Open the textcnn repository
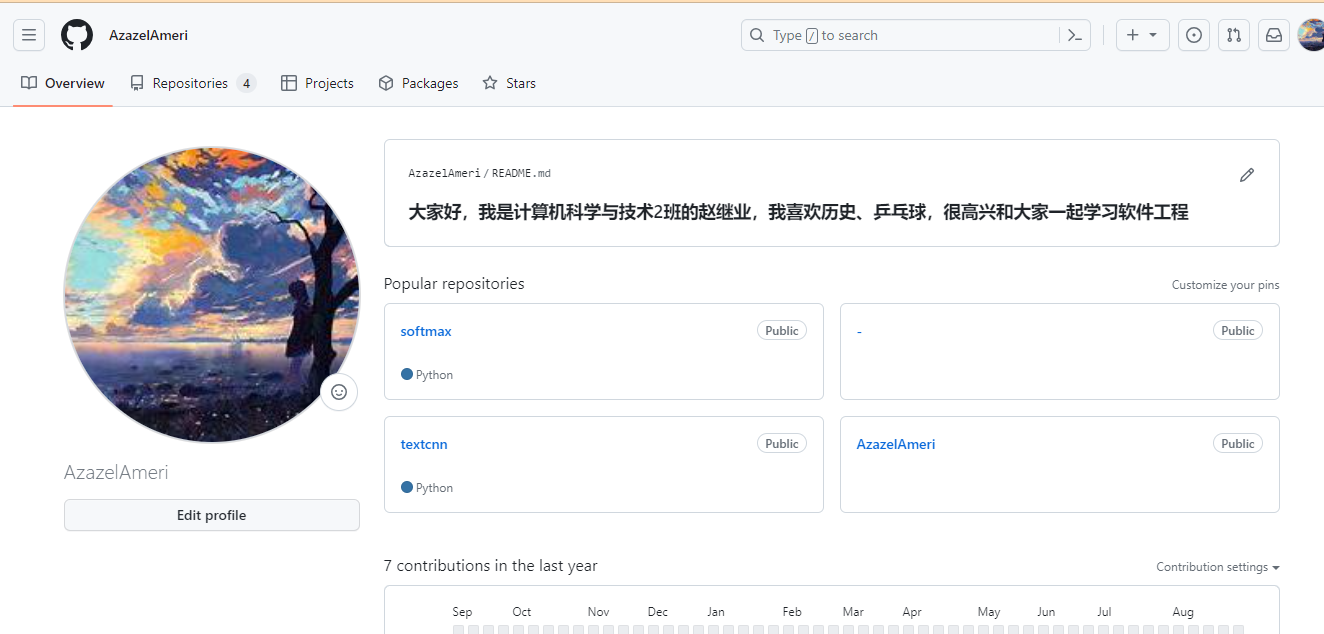This screenshot has height=634, width=1324. [424, 444]
